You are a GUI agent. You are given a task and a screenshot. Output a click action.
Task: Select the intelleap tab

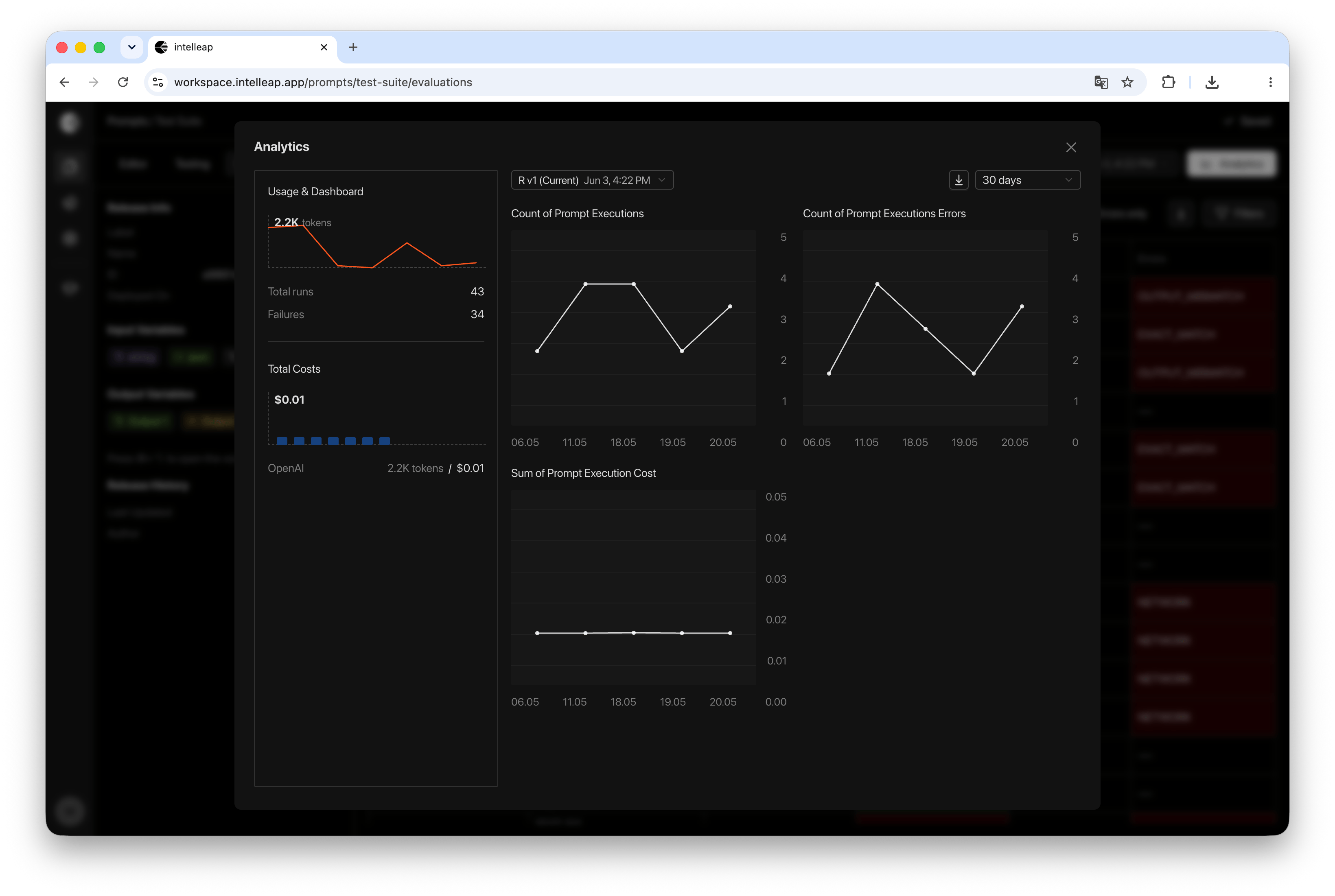point(242,48)
